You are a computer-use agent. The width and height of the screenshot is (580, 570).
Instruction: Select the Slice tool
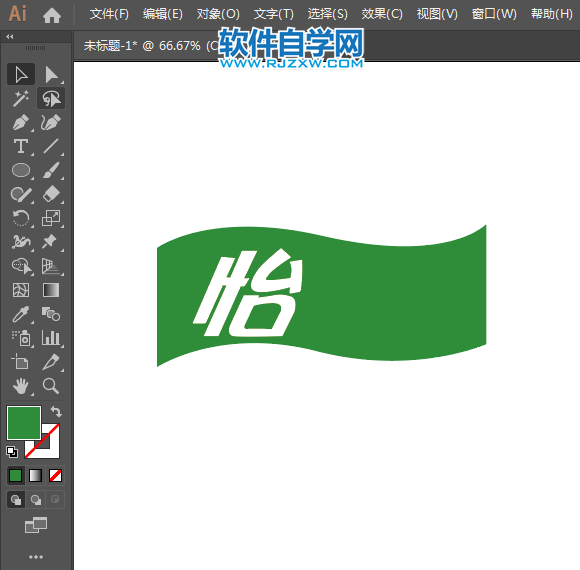[51, 362]
